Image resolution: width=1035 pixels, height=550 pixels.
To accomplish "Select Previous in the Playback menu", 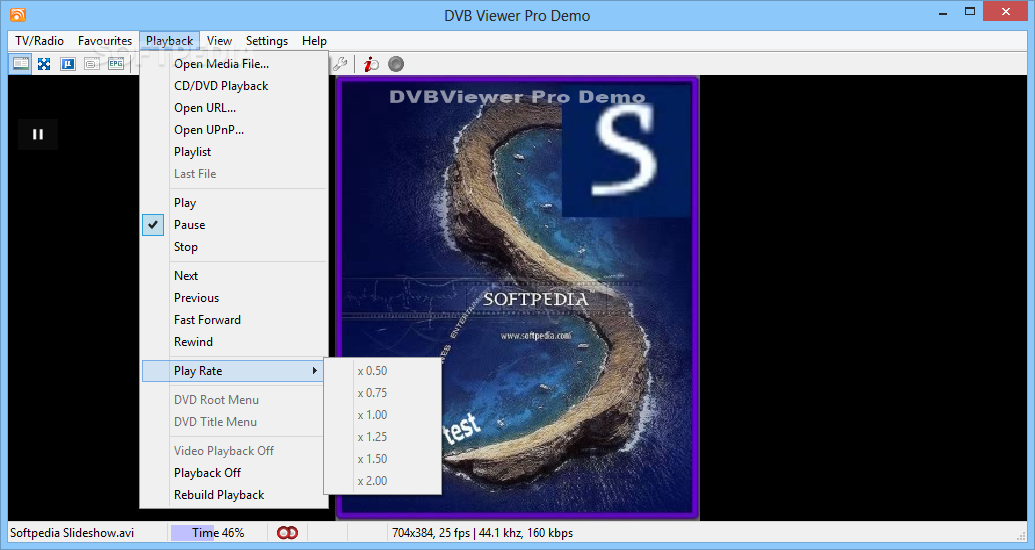I will click(x=234, y=298).
